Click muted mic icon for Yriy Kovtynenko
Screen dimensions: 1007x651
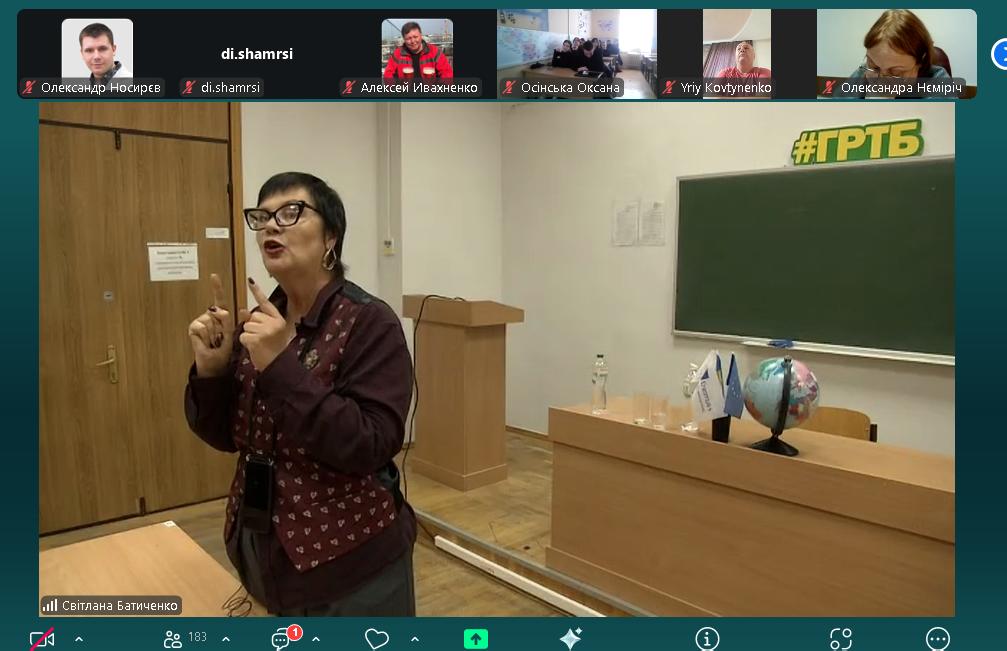pos(669,87)
